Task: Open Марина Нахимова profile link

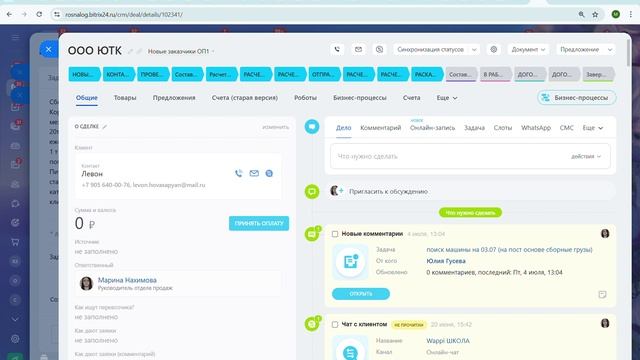Action: tap(127, 280)
